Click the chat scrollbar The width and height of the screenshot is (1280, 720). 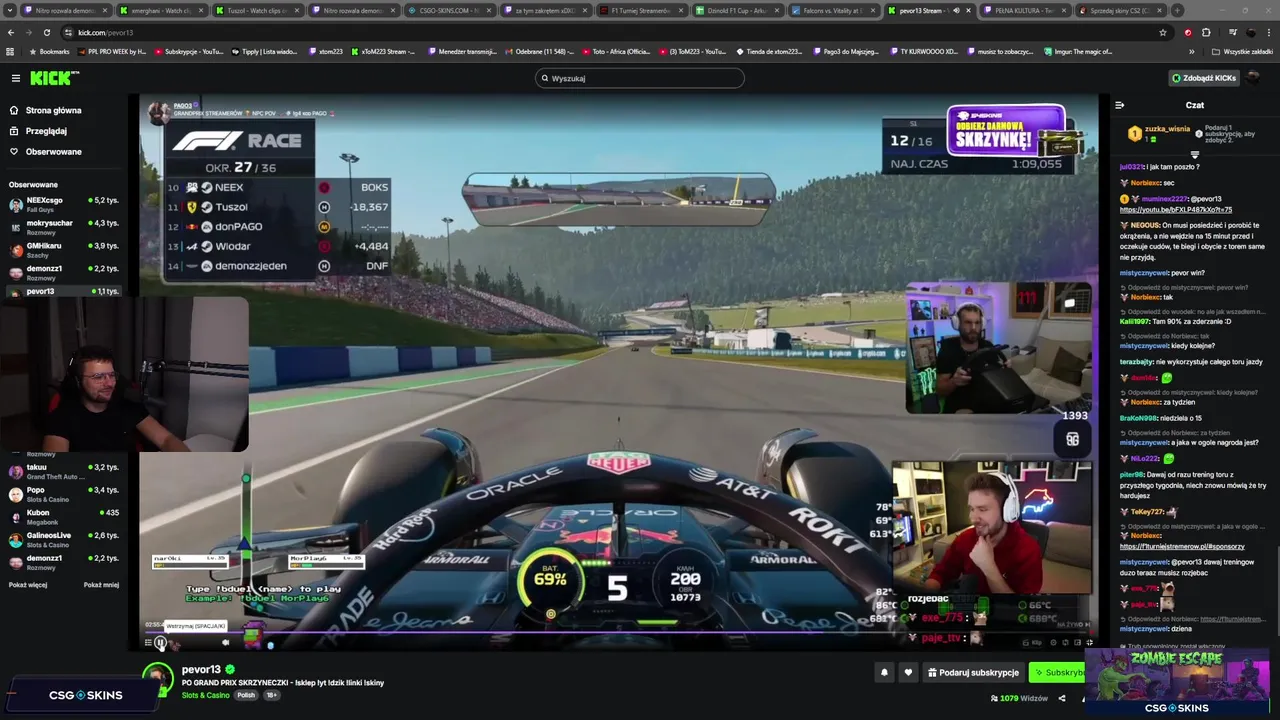tap(1276, 590)
